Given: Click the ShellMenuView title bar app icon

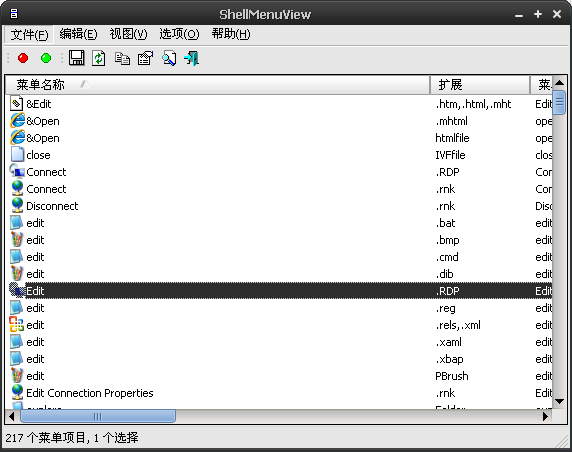Looking at the screenshot, I should point(14,14).
